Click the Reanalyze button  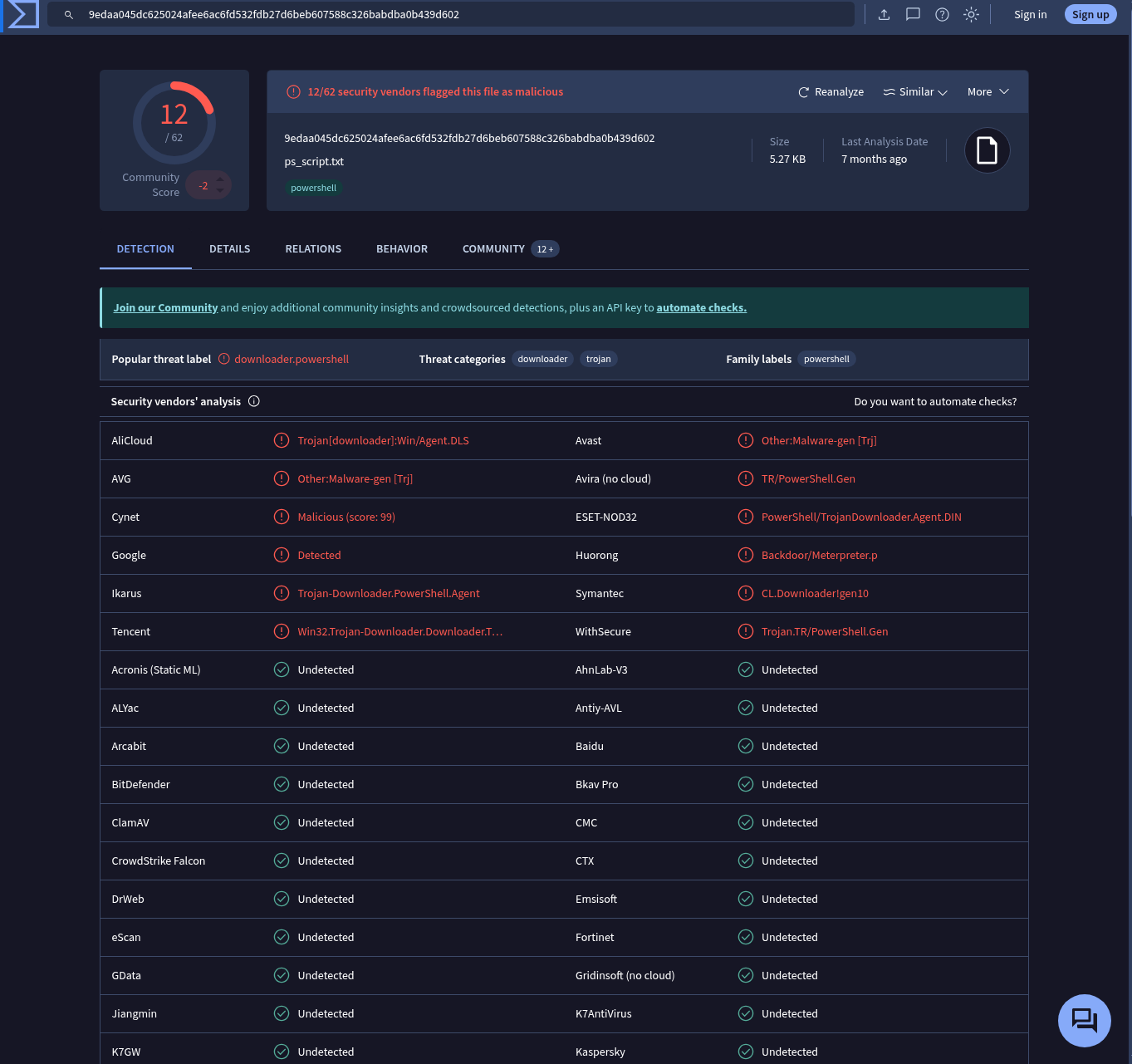point(831,92)
